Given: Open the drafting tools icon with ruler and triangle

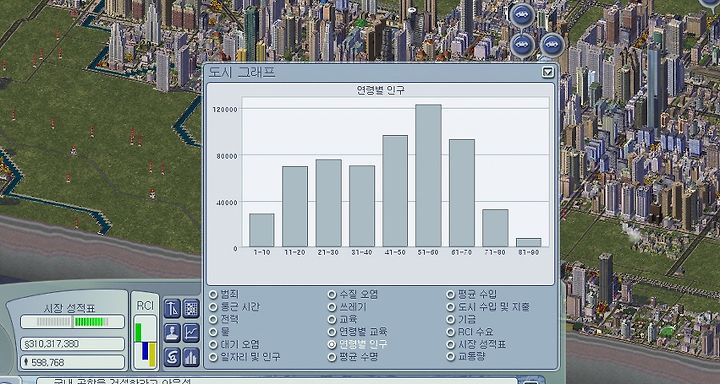Looking at the screenshot, I should coord(172,308).
